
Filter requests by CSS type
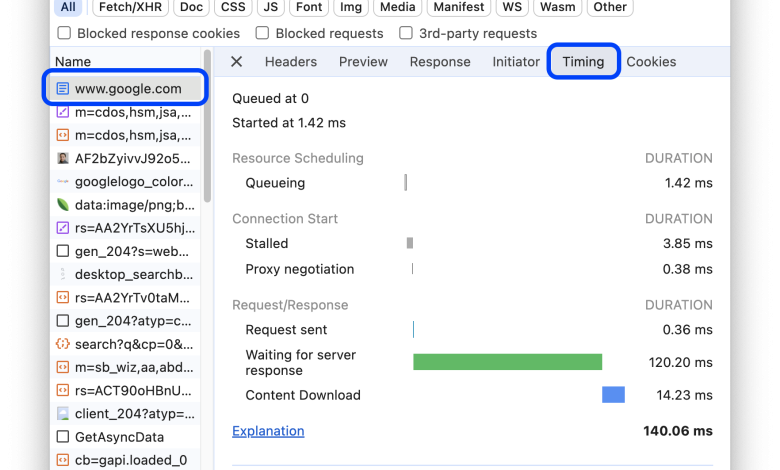coord(233,7)
